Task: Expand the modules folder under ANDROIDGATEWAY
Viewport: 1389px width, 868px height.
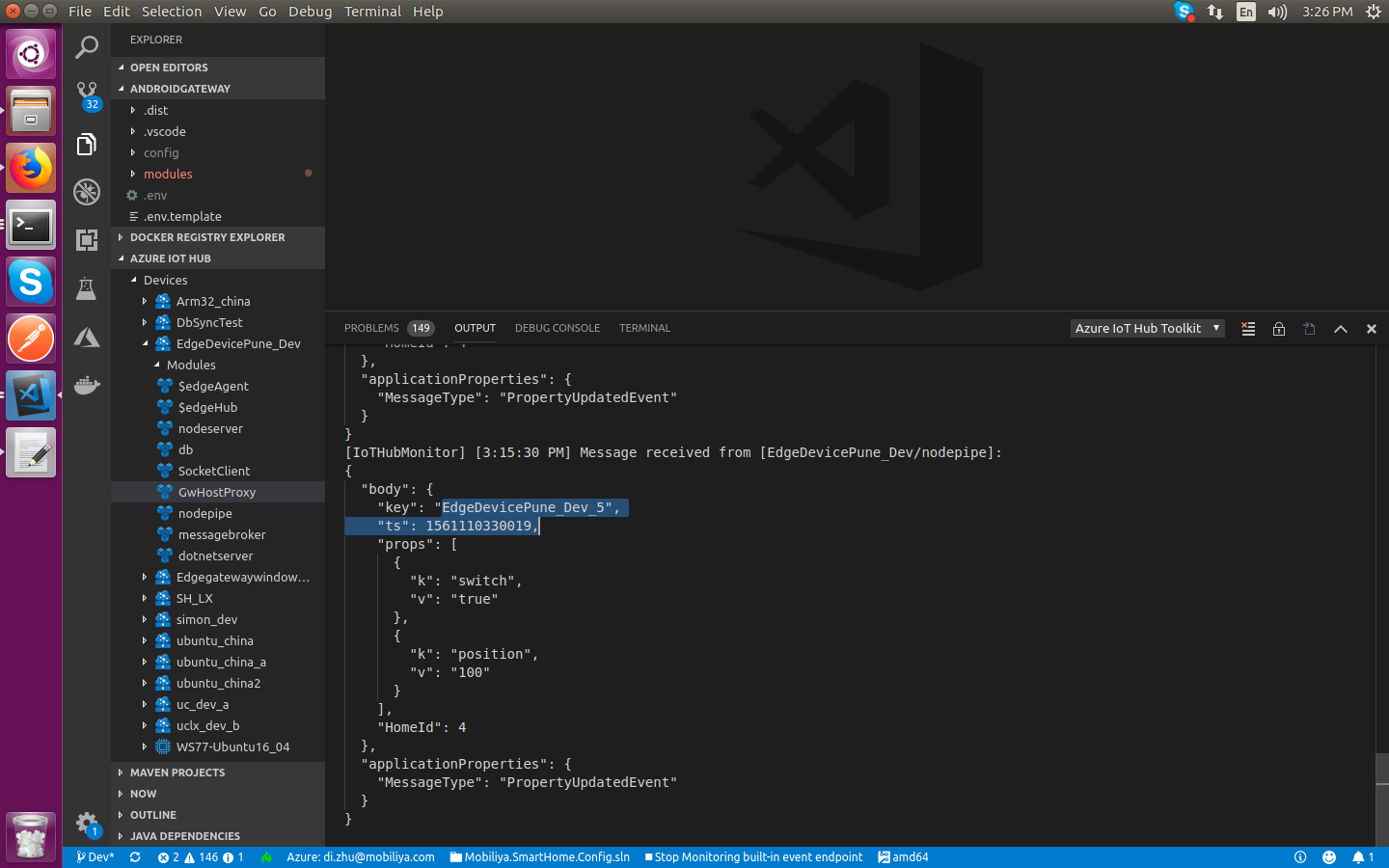Action: tap(170, 174)
